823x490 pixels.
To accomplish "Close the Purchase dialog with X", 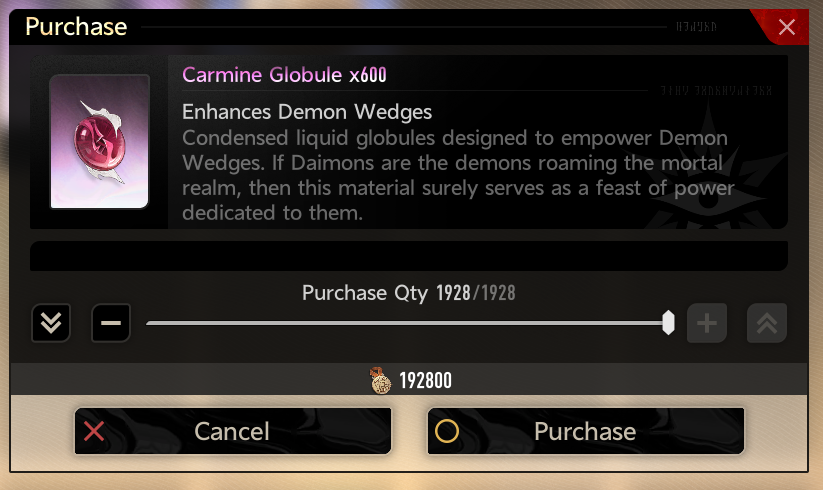I will [786, 27].
